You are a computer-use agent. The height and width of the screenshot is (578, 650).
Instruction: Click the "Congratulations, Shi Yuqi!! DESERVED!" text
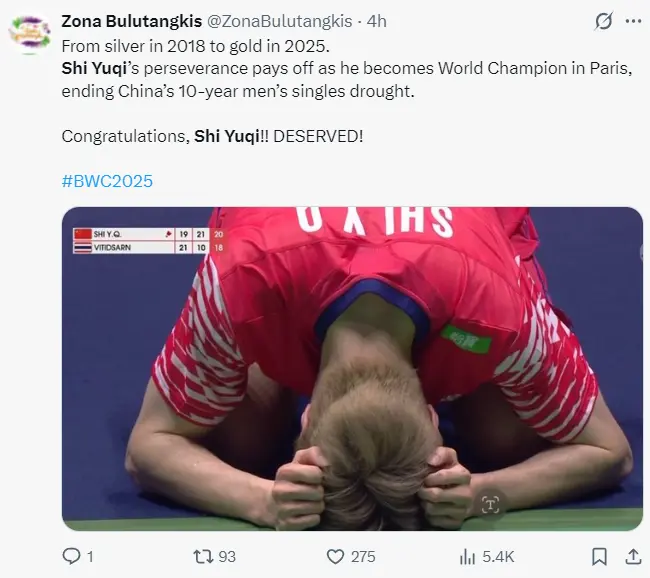[x=212, y=135]
